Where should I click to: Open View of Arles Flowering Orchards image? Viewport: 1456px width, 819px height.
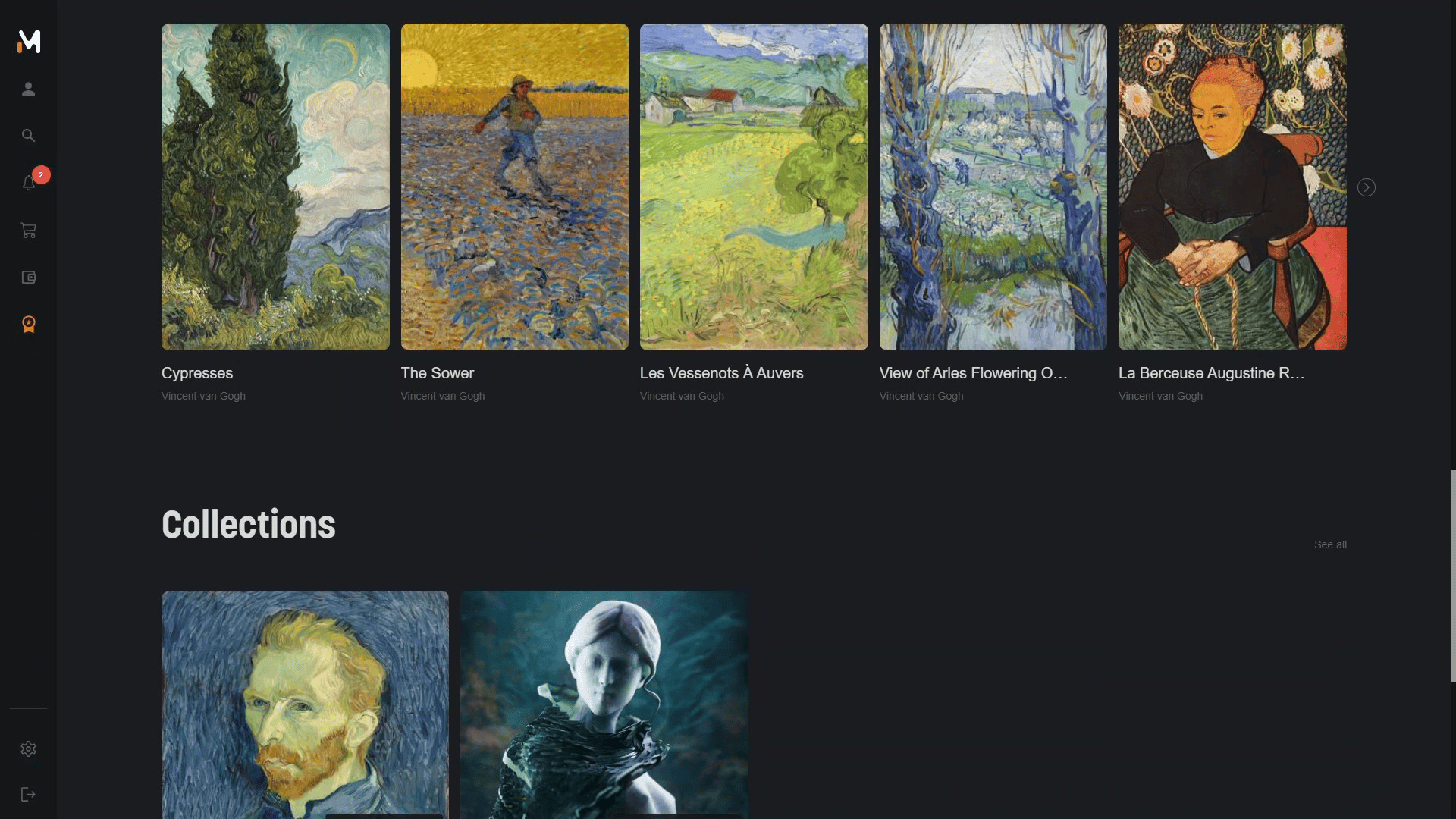(x=993, y=187)
